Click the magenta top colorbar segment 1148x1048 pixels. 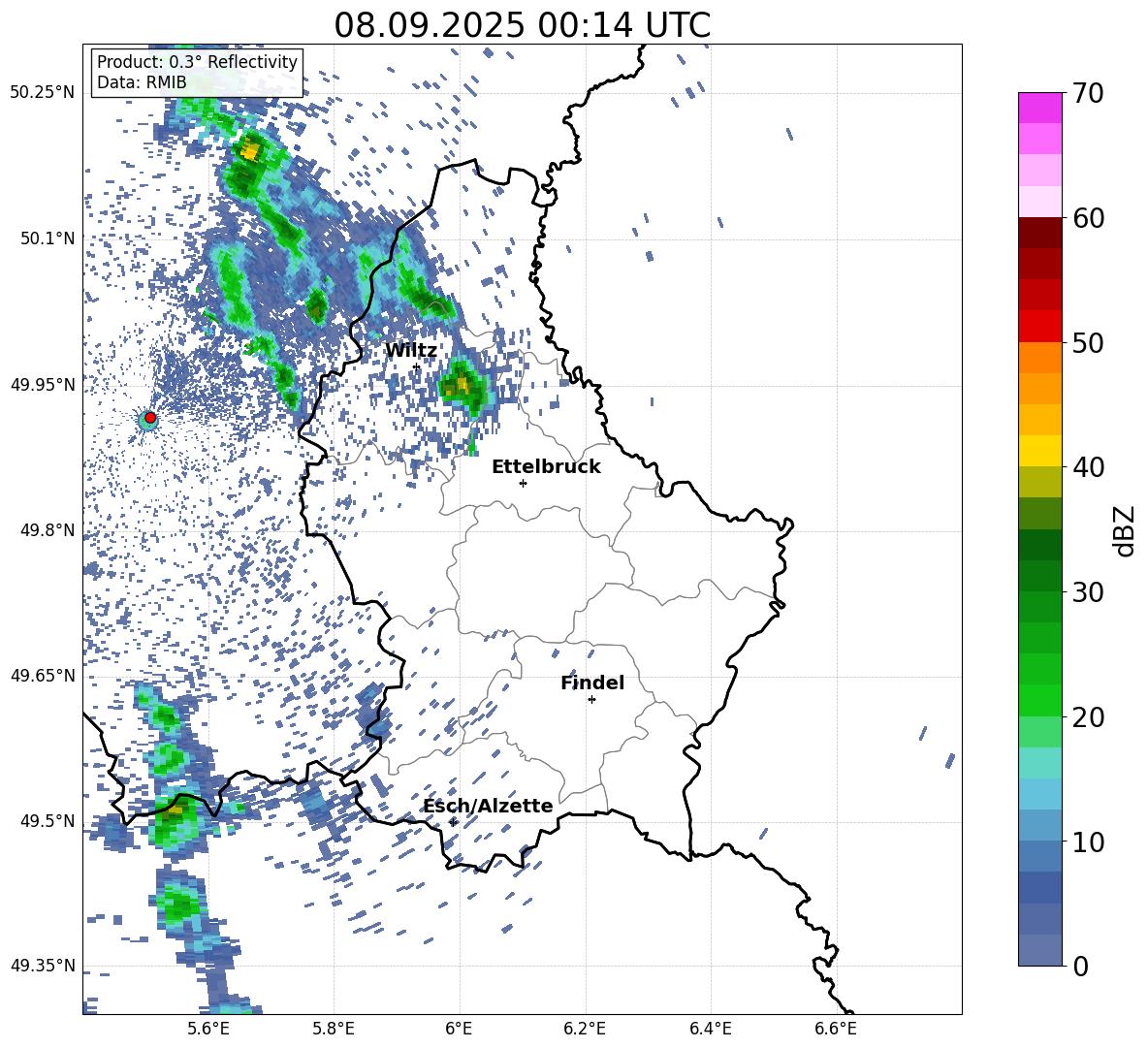pos(1039,108)
